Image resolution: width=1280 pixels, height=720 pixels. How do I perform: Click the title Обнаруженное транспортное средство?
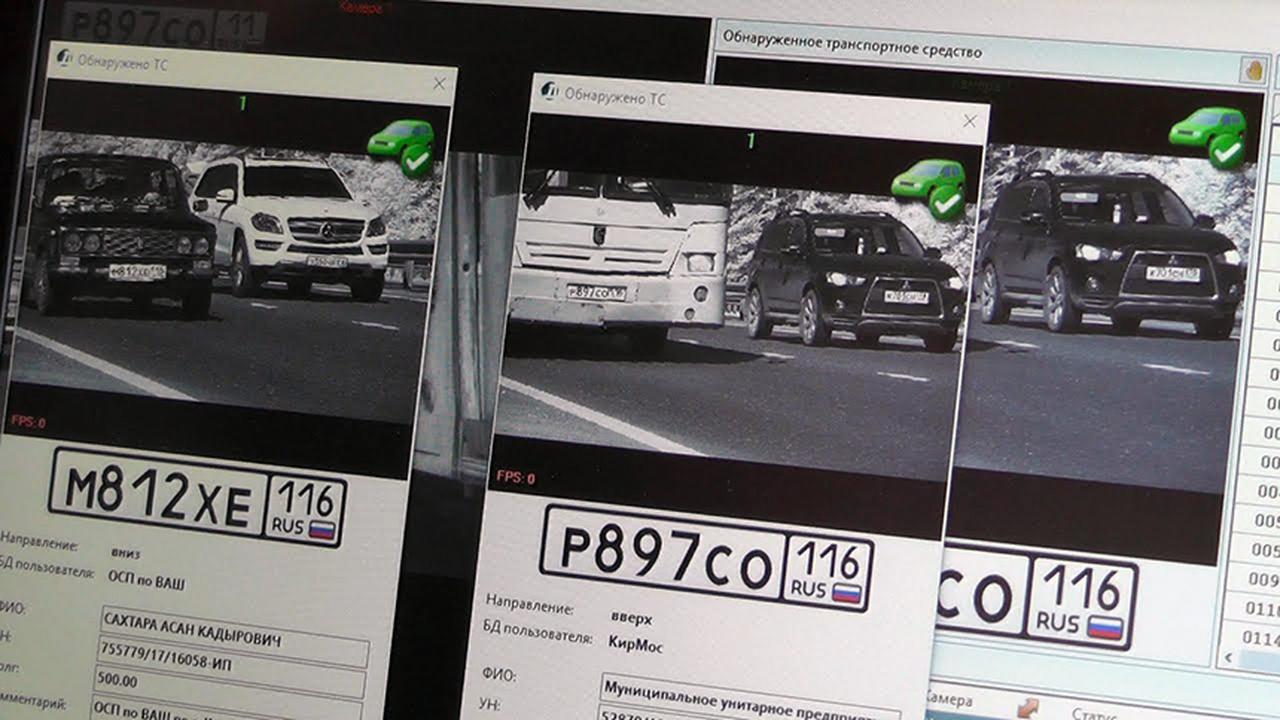[x=852, y=45]
